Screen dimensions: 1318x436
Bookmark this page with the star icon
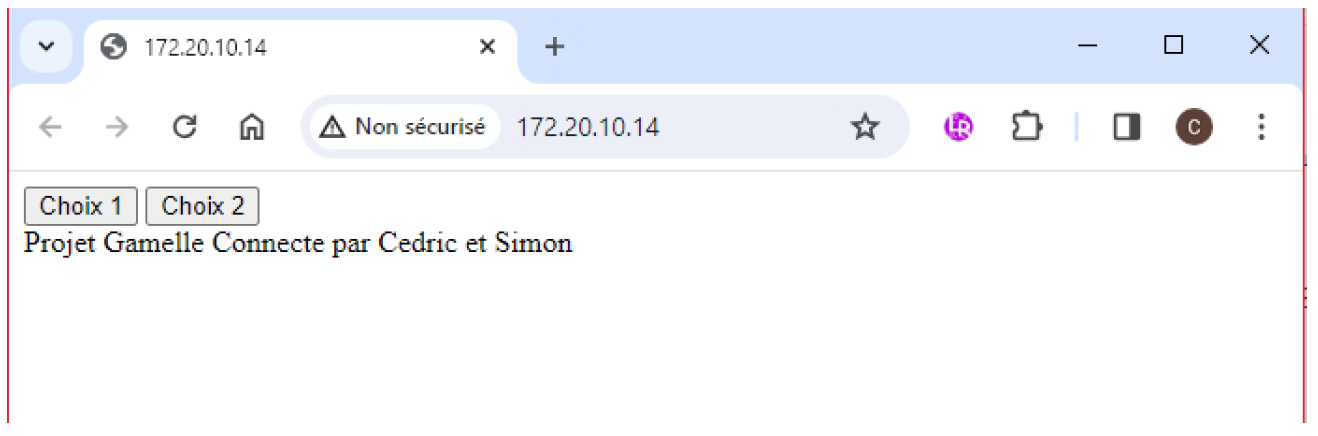coord(864,127)
